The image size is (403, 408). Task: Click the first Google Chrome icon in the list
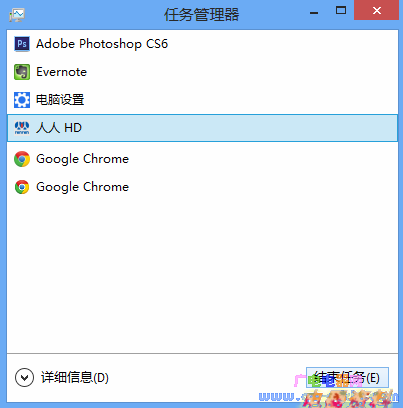(x=22, y=159)
